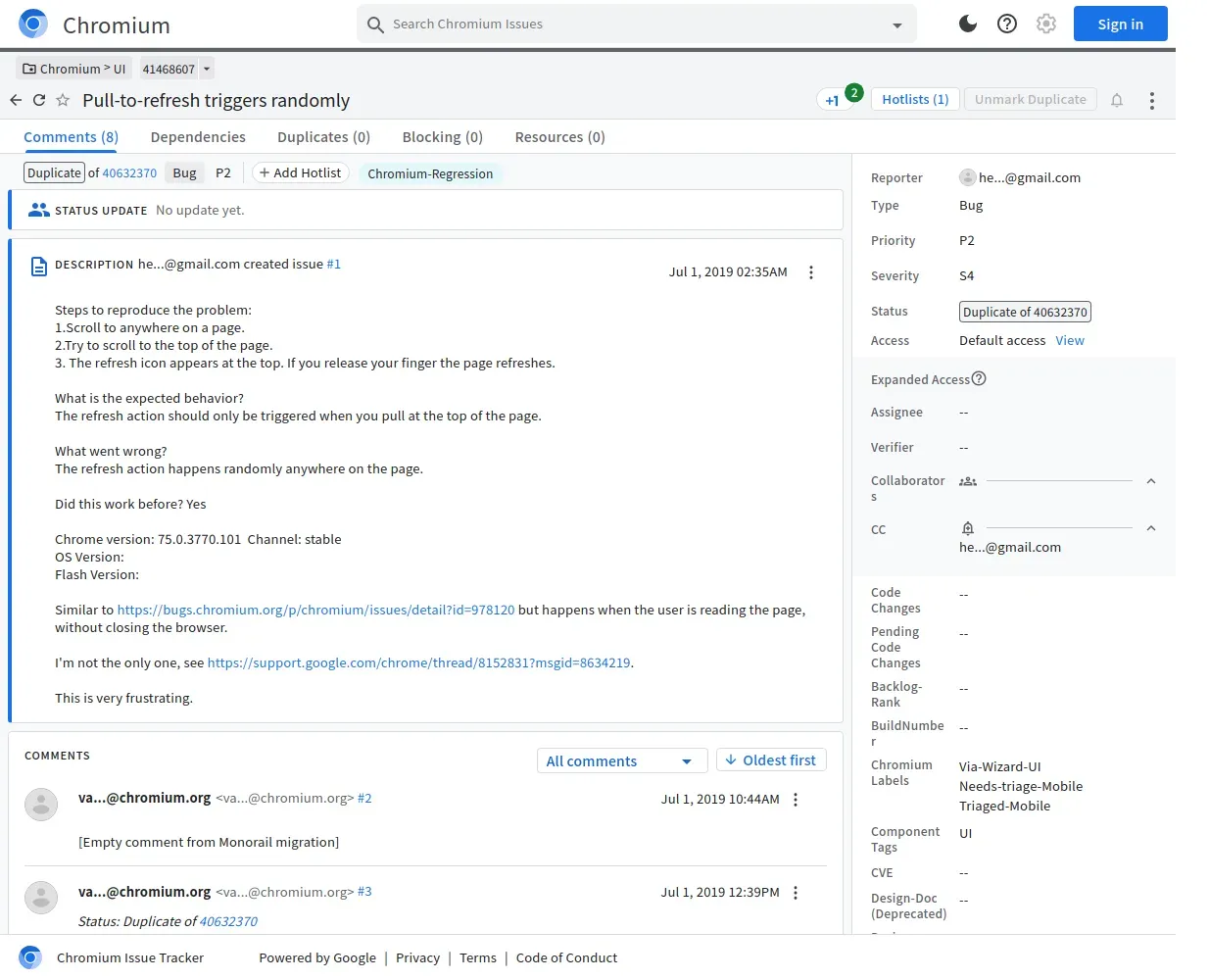The image size is (1209, 980).
Task: Open the Privacy footer link
Action: [x=417, y=957]
